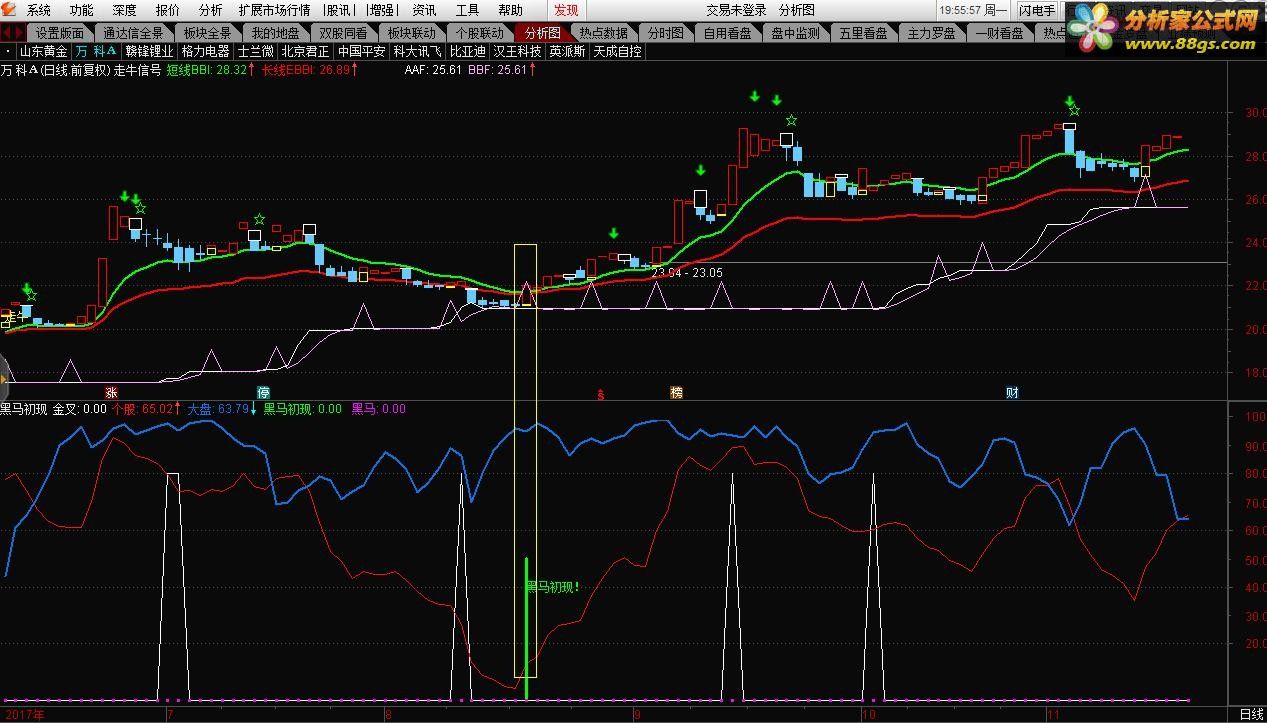Screen dimensions: 1267x723
Task: Switch to the 五里看盘 tab
Action: (863, 33)
